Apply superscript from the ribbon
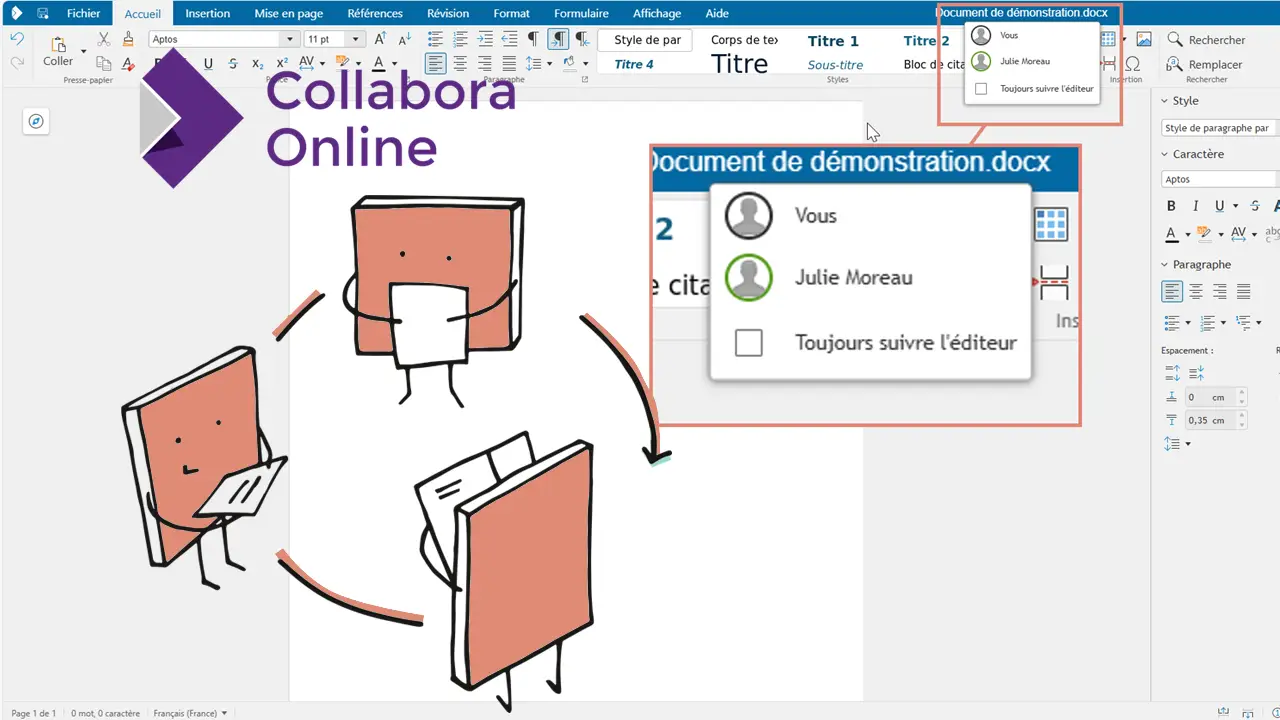Screen dimensions: 1280x720 [x=281, y=63]
